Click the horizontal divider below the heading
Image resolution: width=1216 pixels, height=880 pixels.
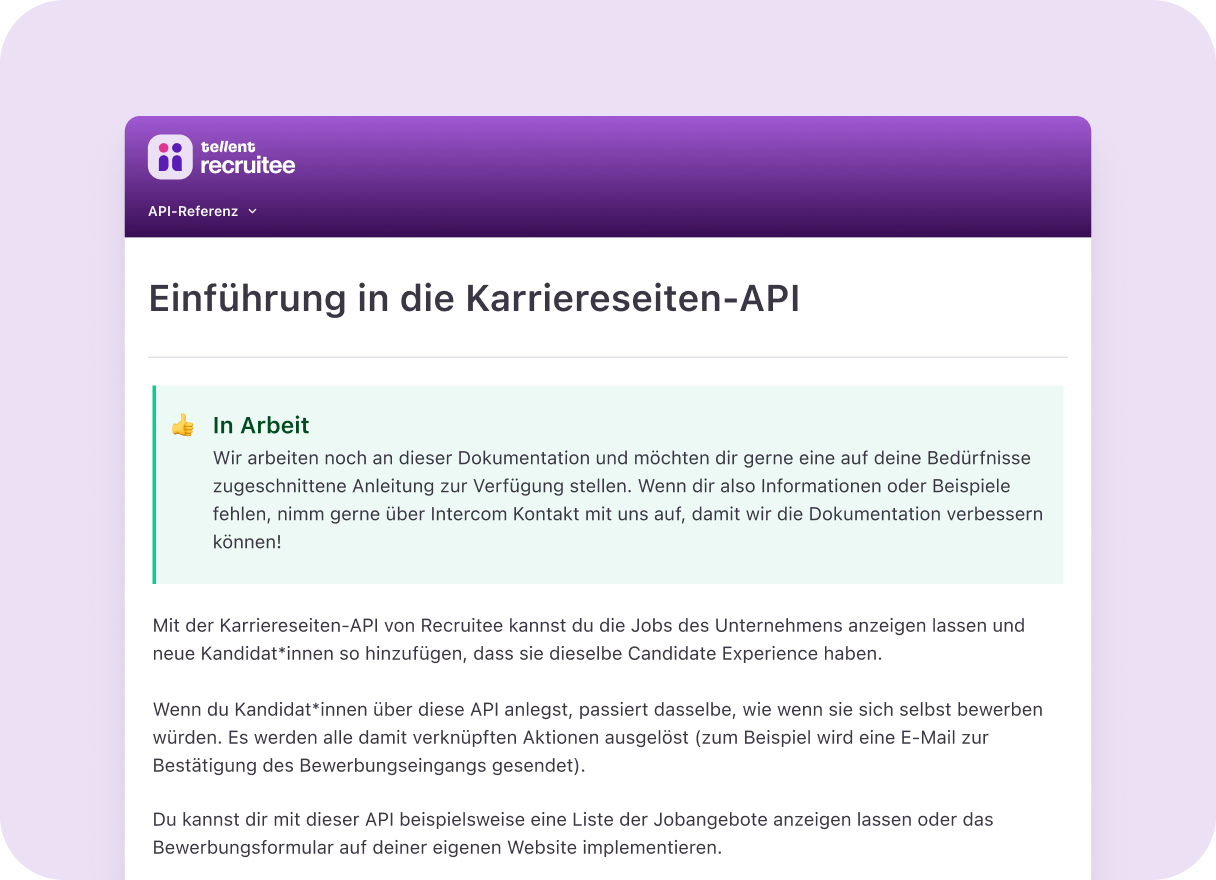click(x=608, y=357)
